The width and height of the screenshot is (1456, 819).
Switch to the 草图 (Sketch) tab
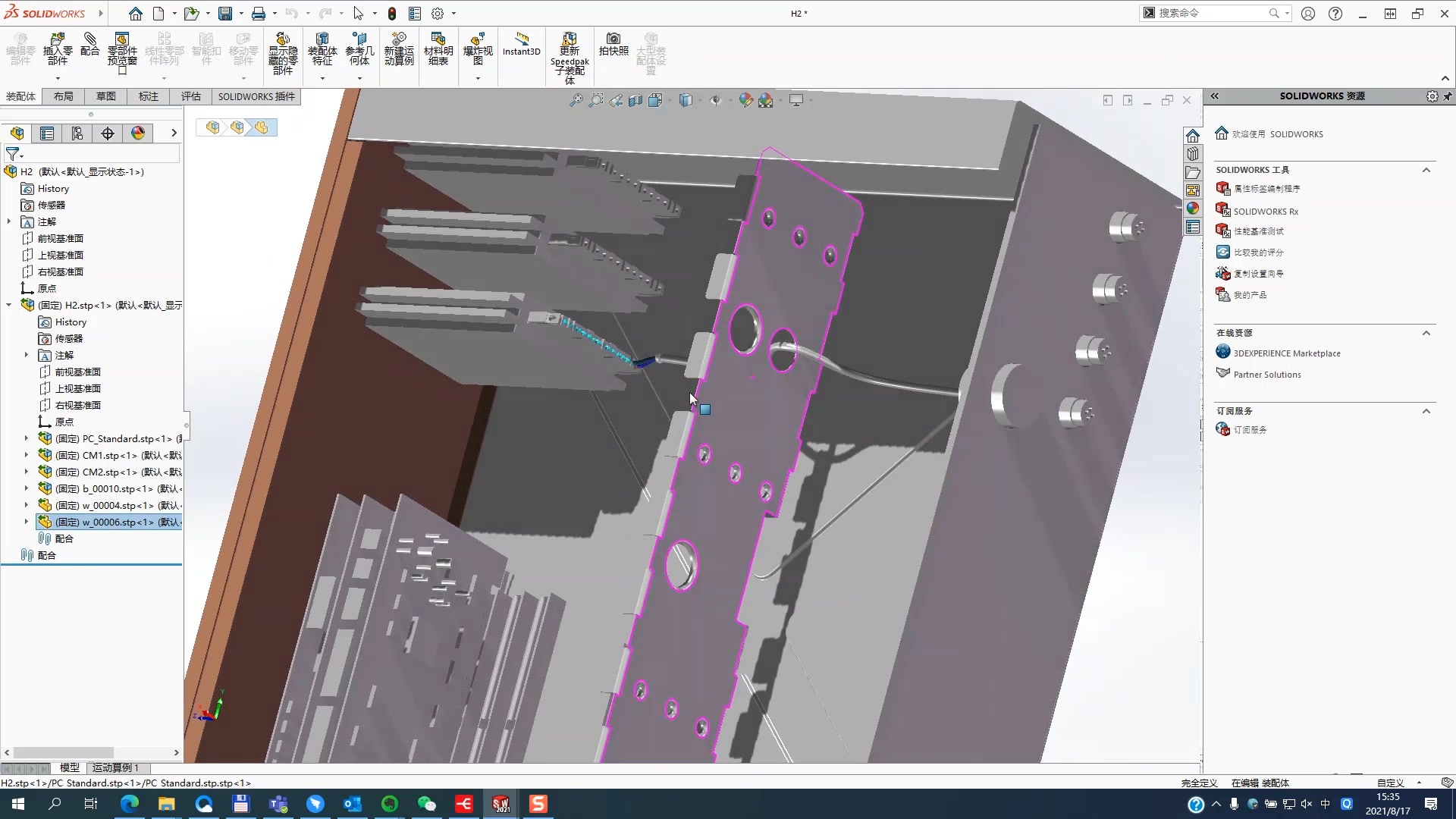106,96
